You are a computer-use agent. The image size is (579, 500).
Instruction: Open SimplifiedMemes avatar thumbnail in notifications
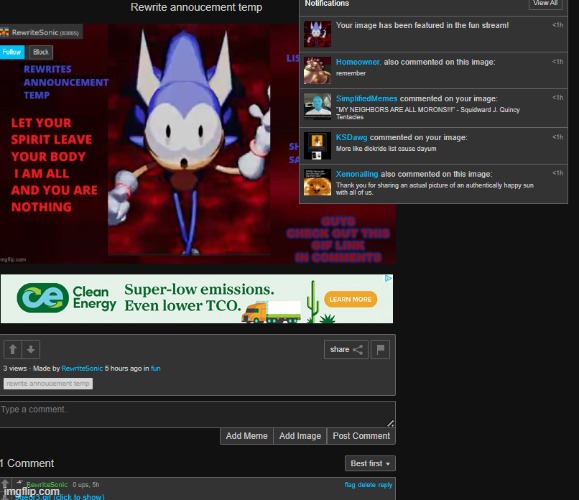(317, 106)
